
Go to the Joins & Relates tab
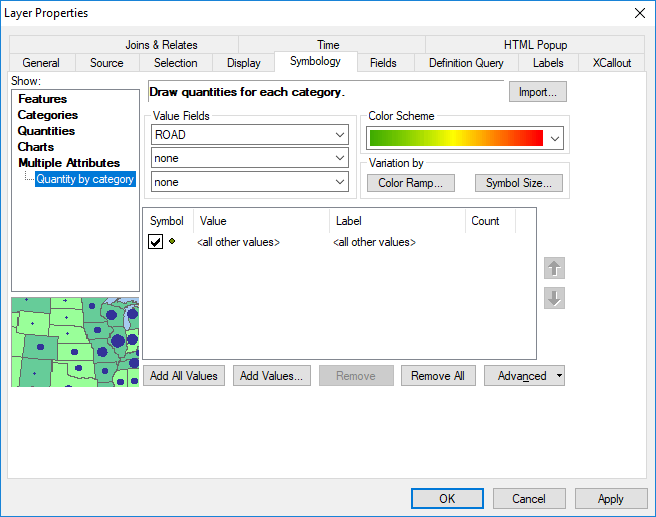click(x=161, y=45)
